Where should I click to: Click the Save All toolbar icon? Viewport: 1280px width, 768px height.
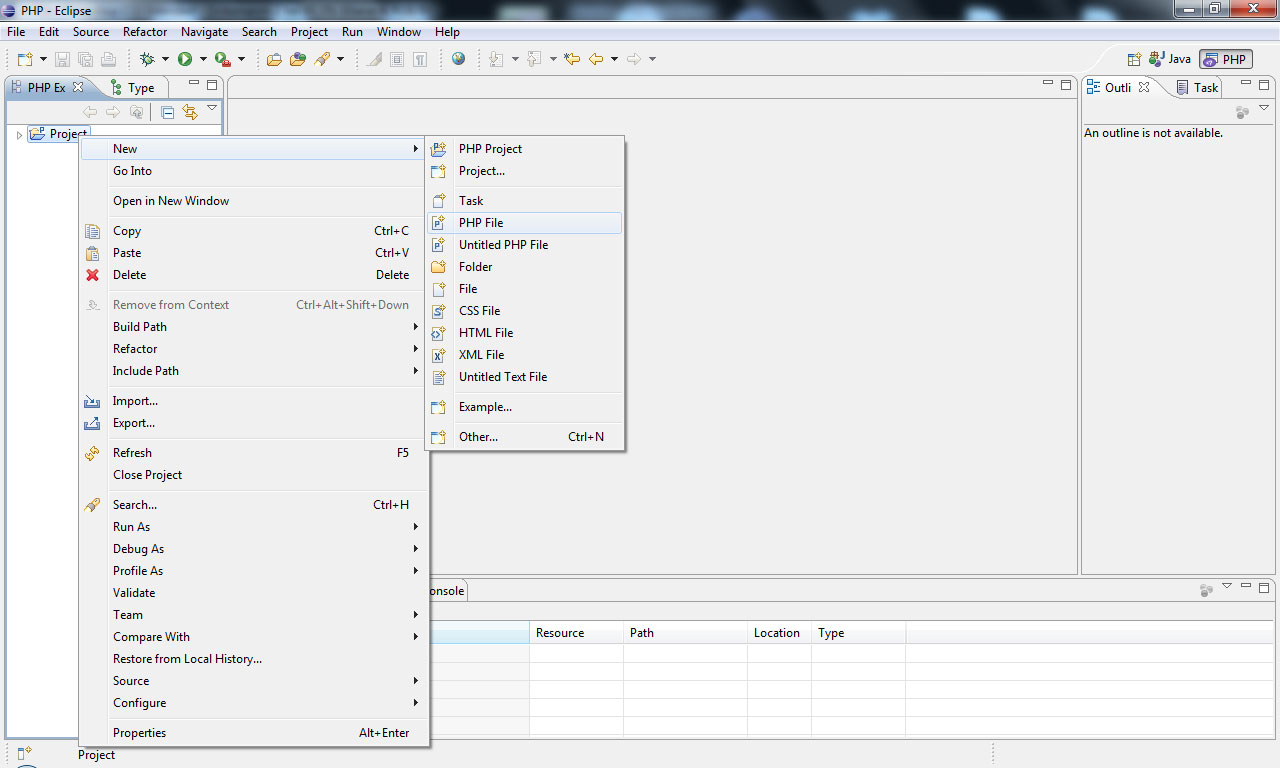(x=85, y=59)
